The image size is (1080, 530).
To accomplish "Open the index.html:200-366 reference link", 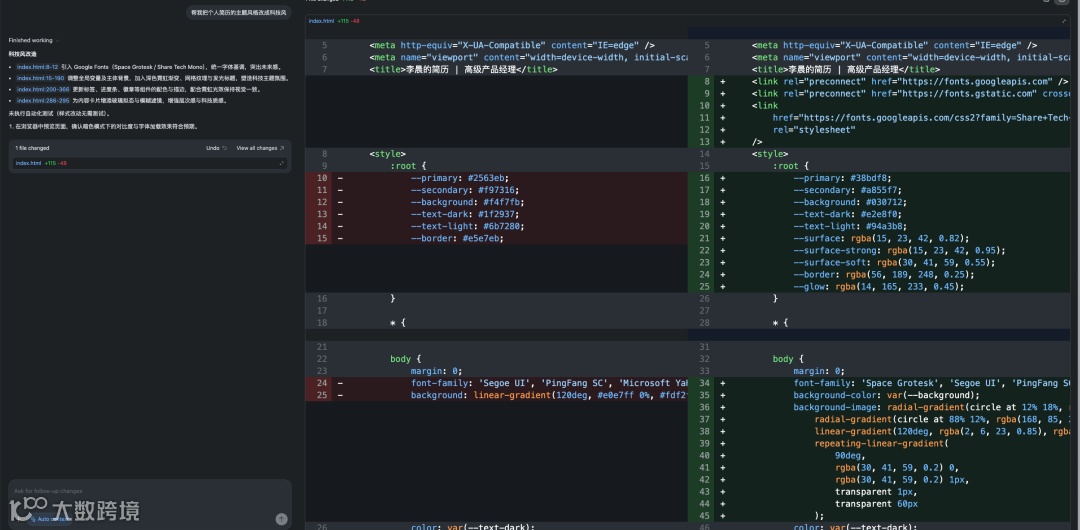I will point(43,90).
